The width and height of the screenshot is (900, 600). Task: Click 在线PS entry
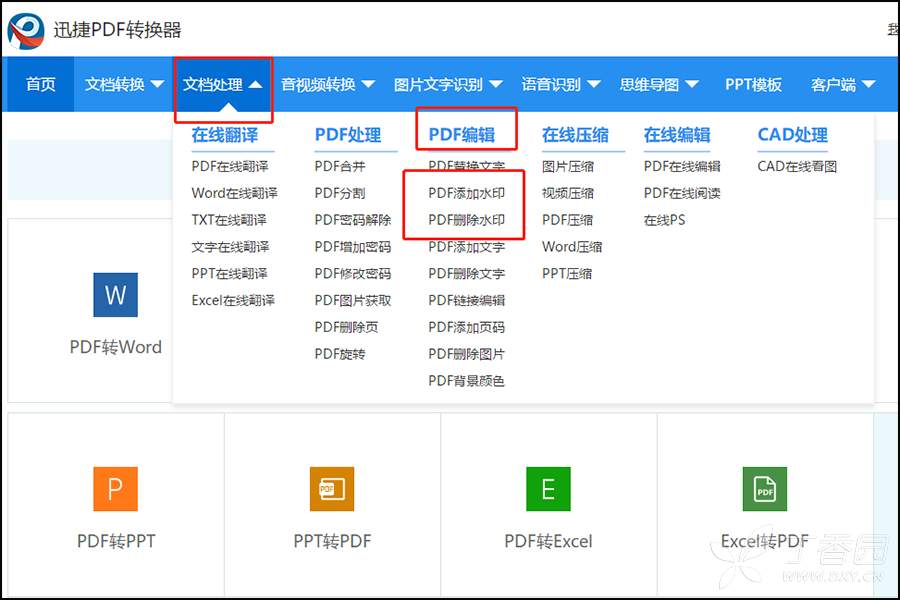point(664,220)
